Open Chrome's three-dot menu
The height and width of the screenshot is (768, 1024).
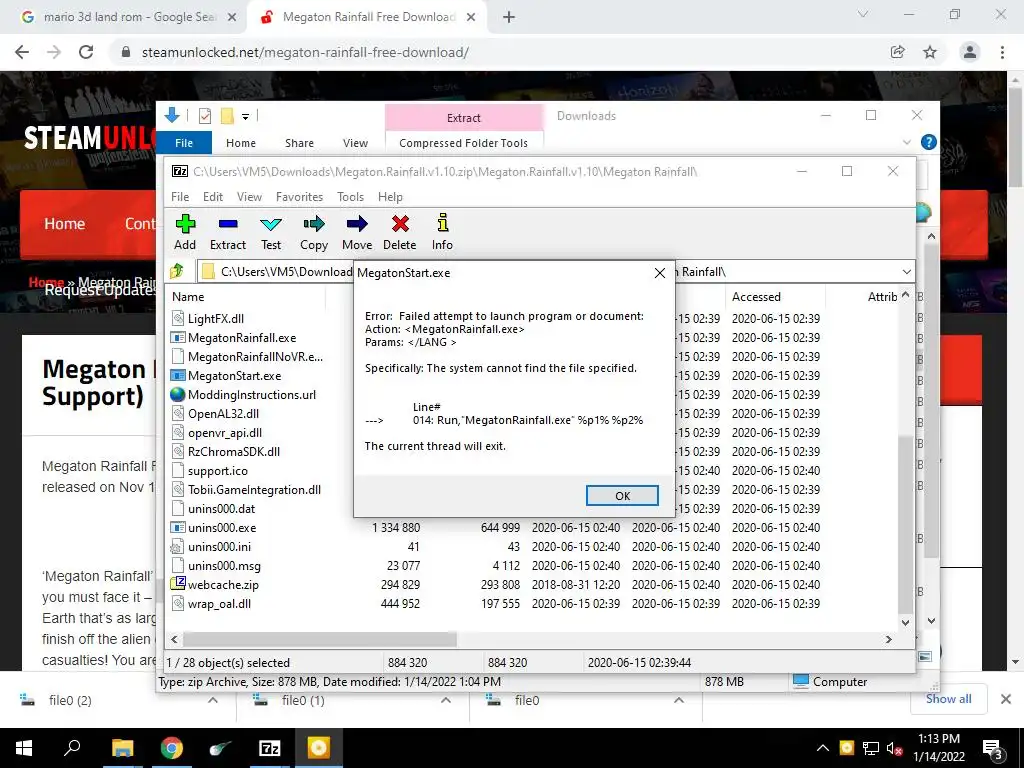pos(1002,52)
